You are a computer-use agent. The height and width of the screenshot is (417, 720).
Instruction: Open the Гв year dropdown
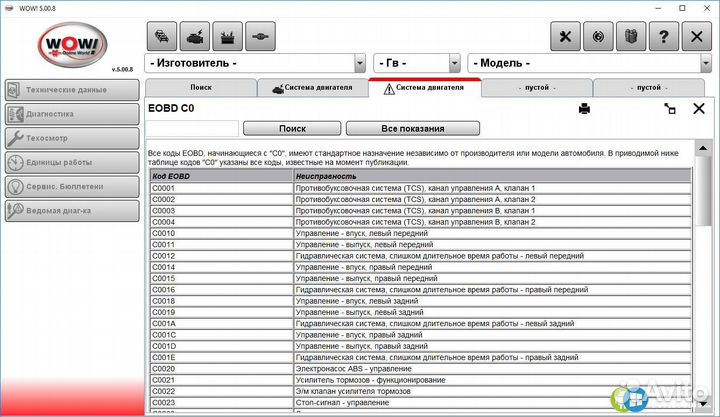pos(454,63)
